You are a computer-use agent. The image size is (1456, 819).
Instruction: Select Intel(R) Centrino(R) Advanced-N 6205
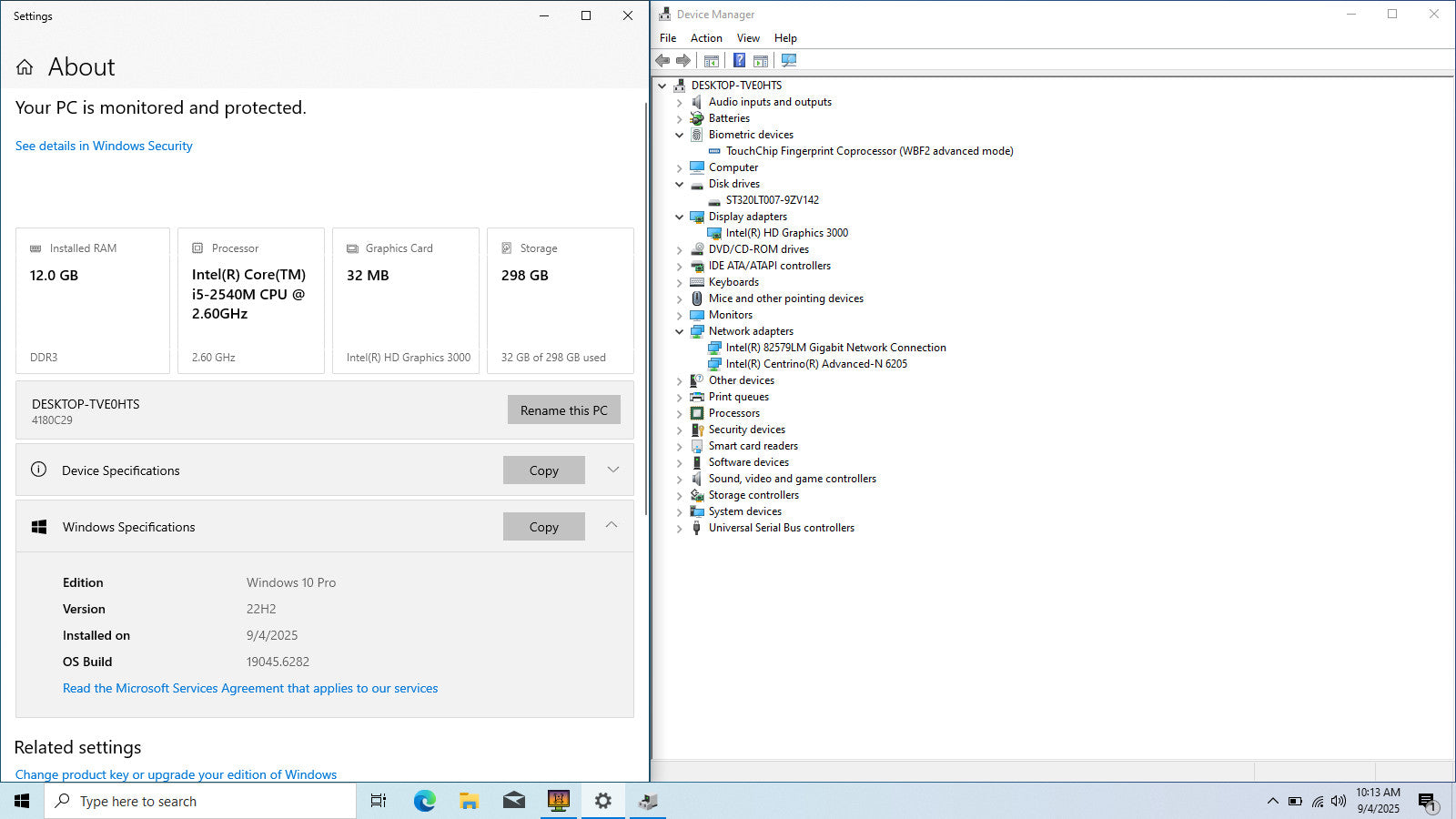point(816,364)
